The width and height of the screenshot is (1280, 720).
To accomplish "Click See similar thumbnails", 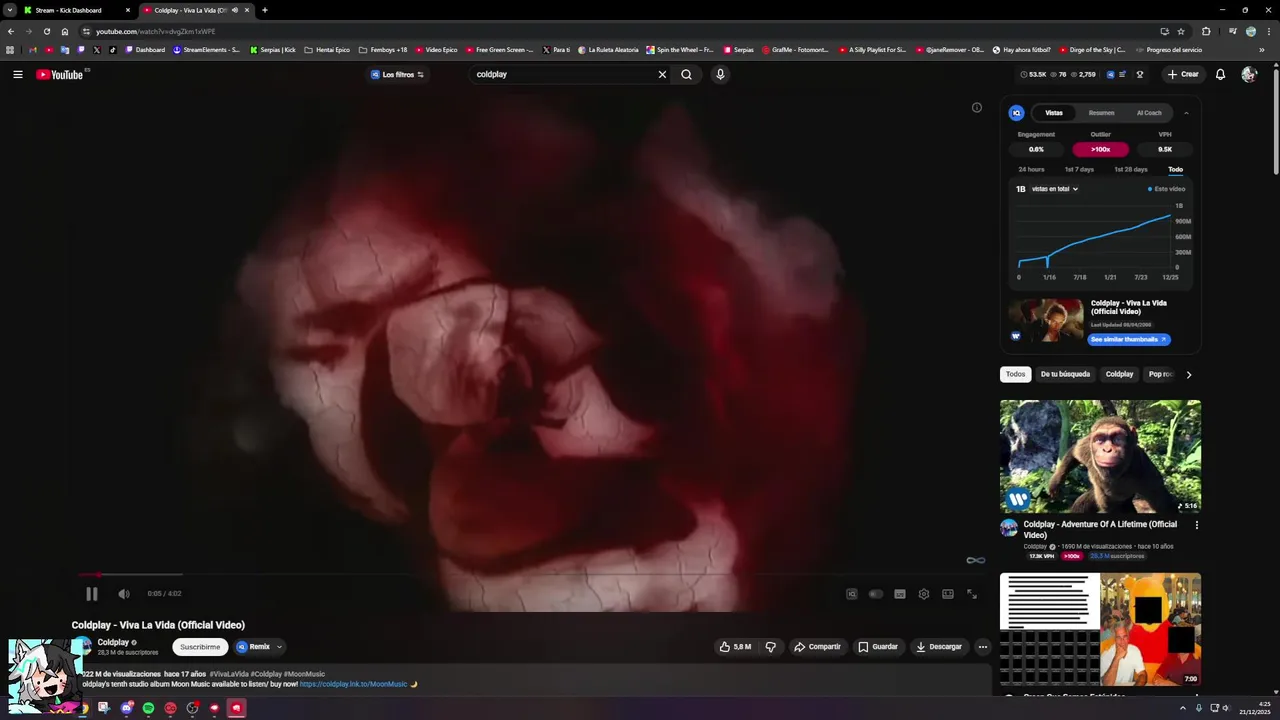I will tap(1129, 339).
